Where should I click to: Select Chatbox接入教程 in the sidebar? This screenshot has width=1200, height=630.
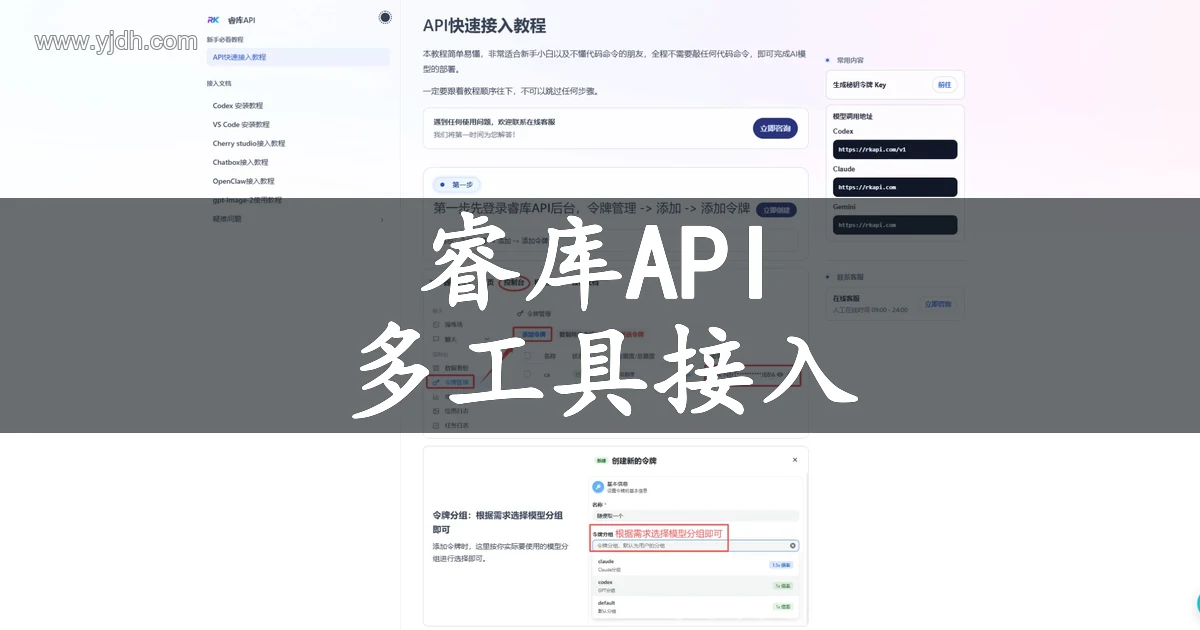(241, 162)
